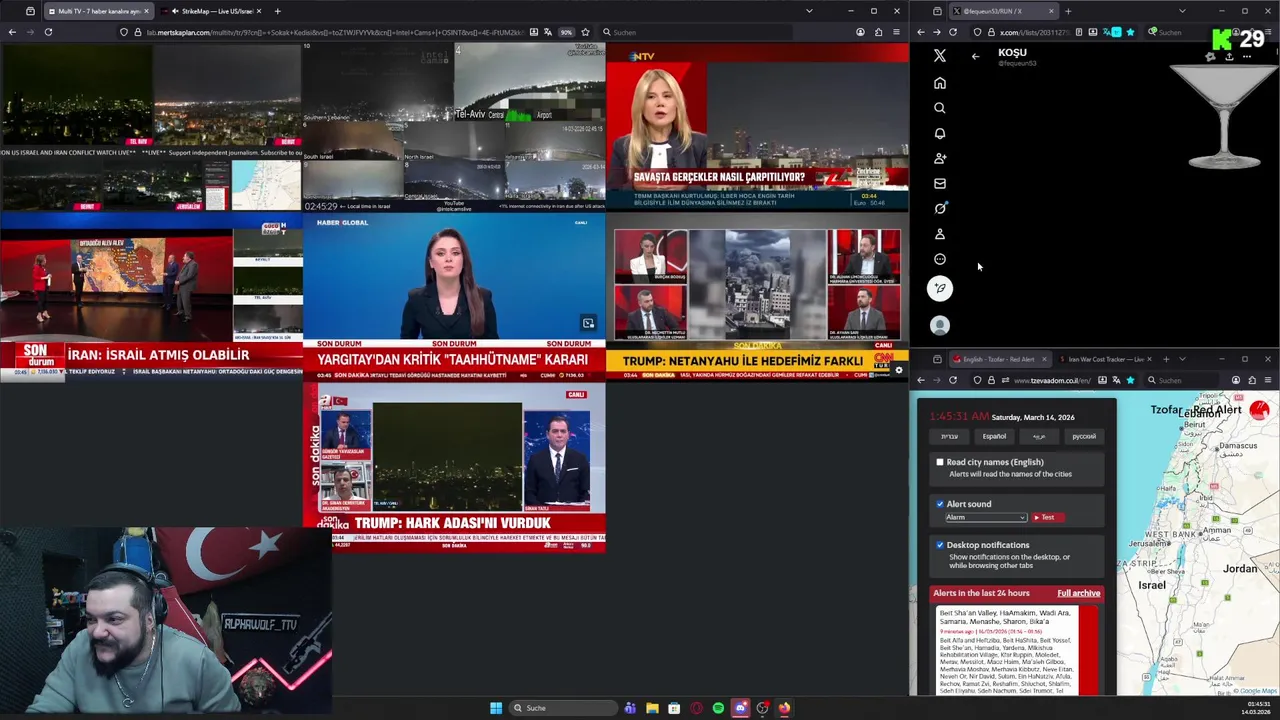Open X Messages envelope icon
Image resolution: width=1280 pixels, height=720 pixels.
pyautogui.click(x=939, y=183)
